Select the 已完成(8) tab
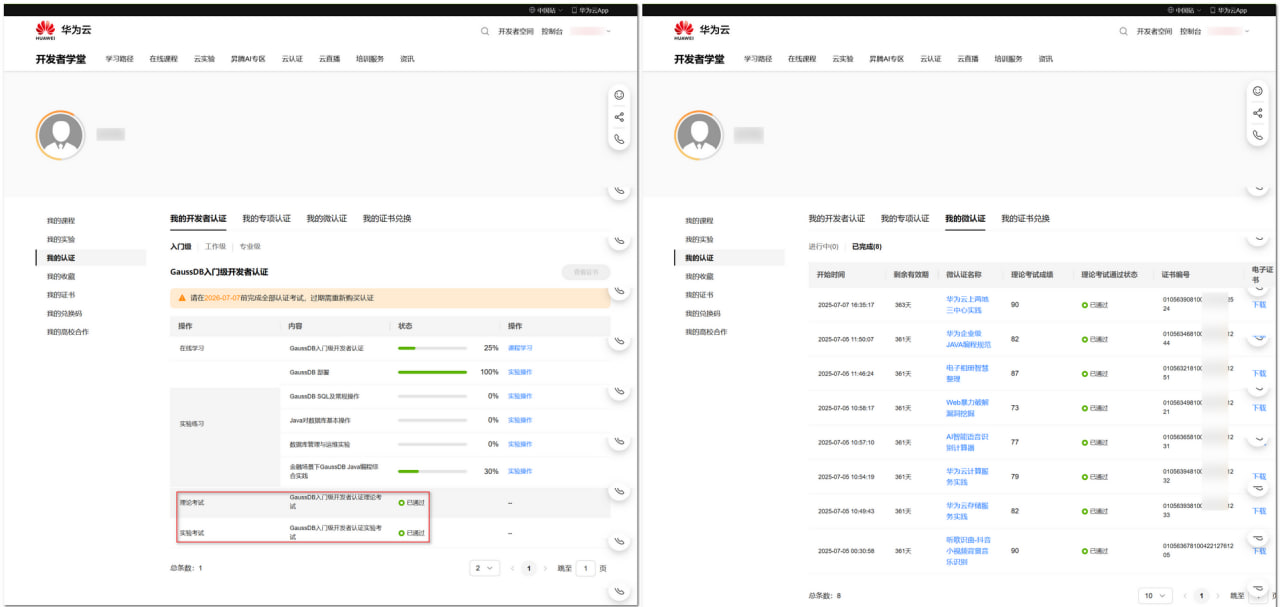This screenshot has width=1280, height=607. coord(866,246)
